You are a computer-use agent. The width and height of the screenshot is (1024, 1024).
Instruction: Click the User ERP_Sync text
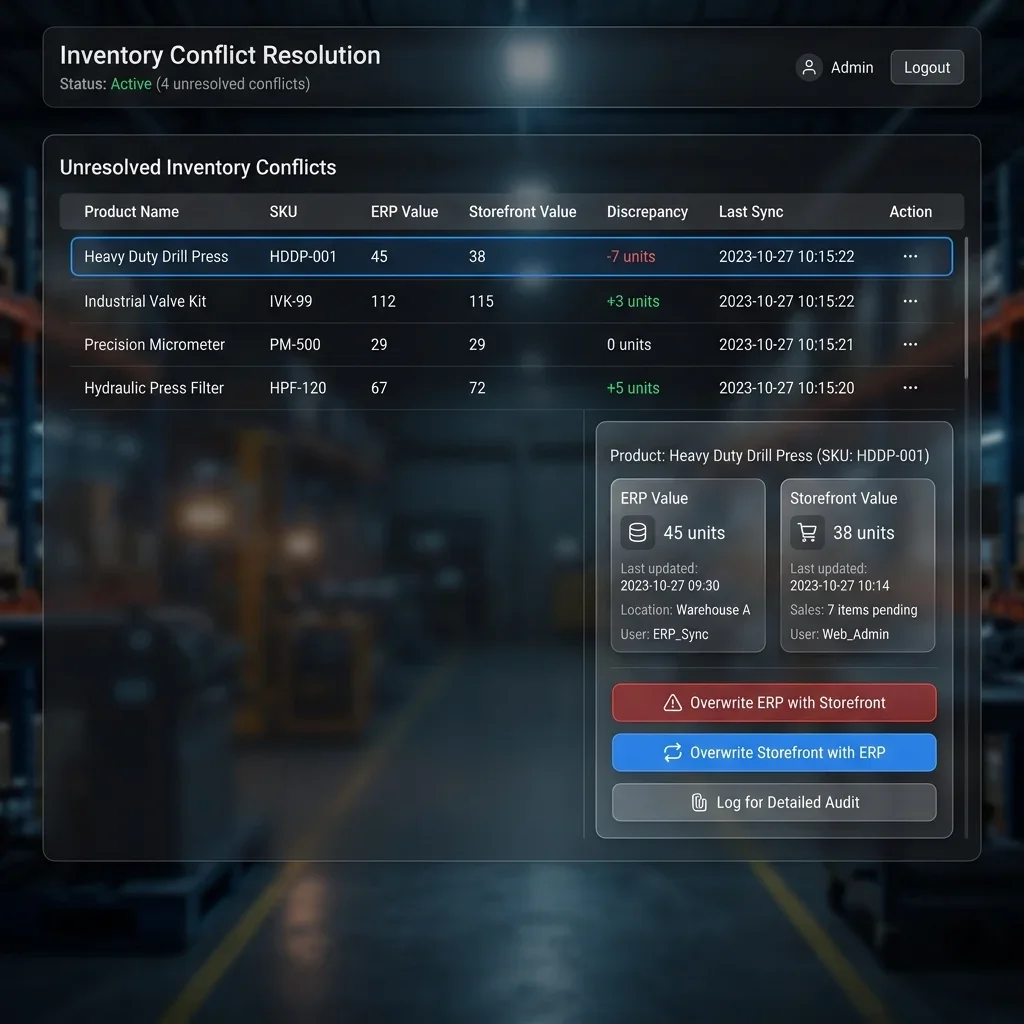point(664,634)
